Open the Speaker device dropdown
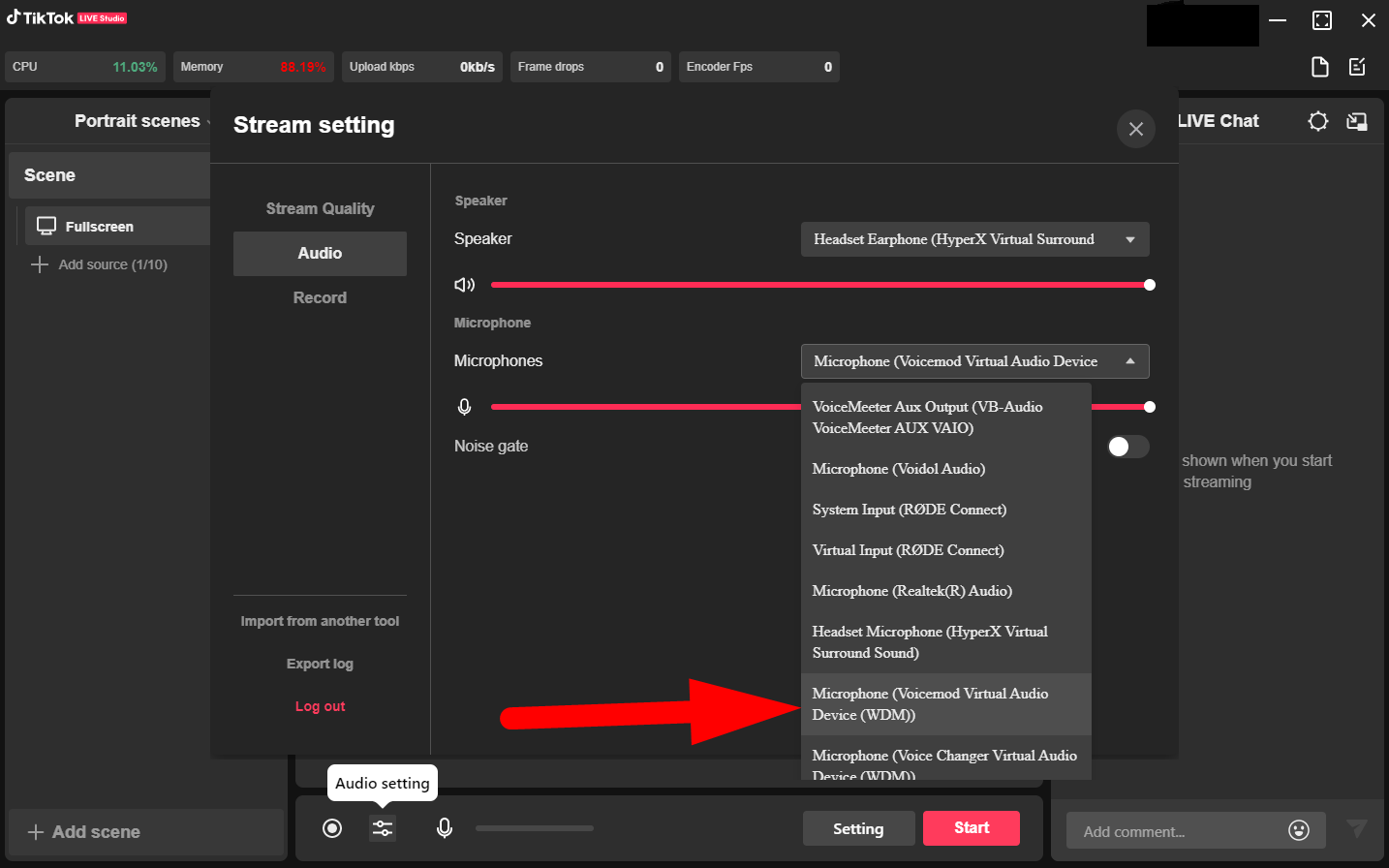This screenshot has height=868, width=1389. pos(974,238)
